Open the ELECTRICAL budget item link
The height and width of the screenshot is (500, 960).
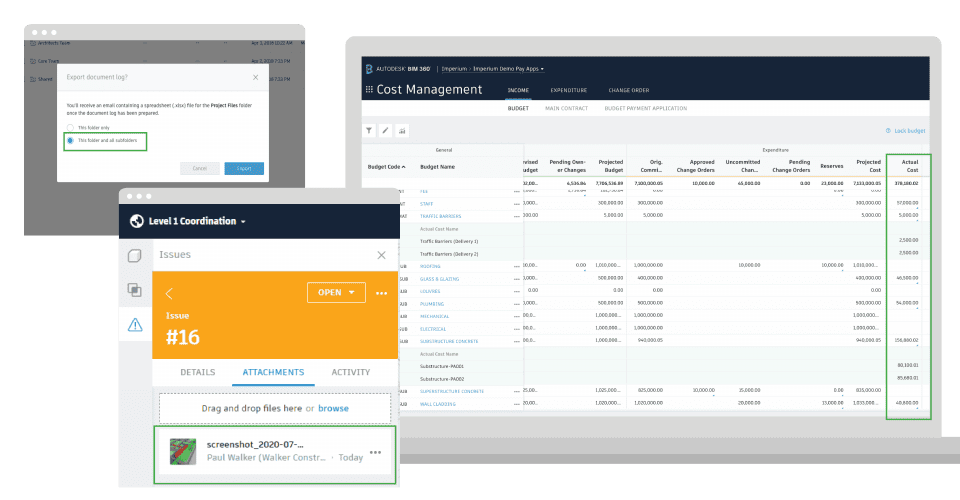[x=433, y=329]
